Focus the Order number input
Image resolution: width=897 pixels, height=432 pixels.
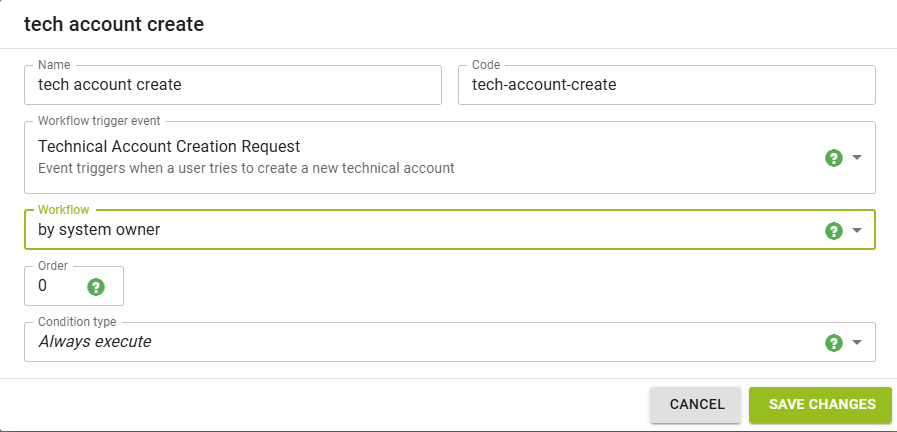pos(55,286)
